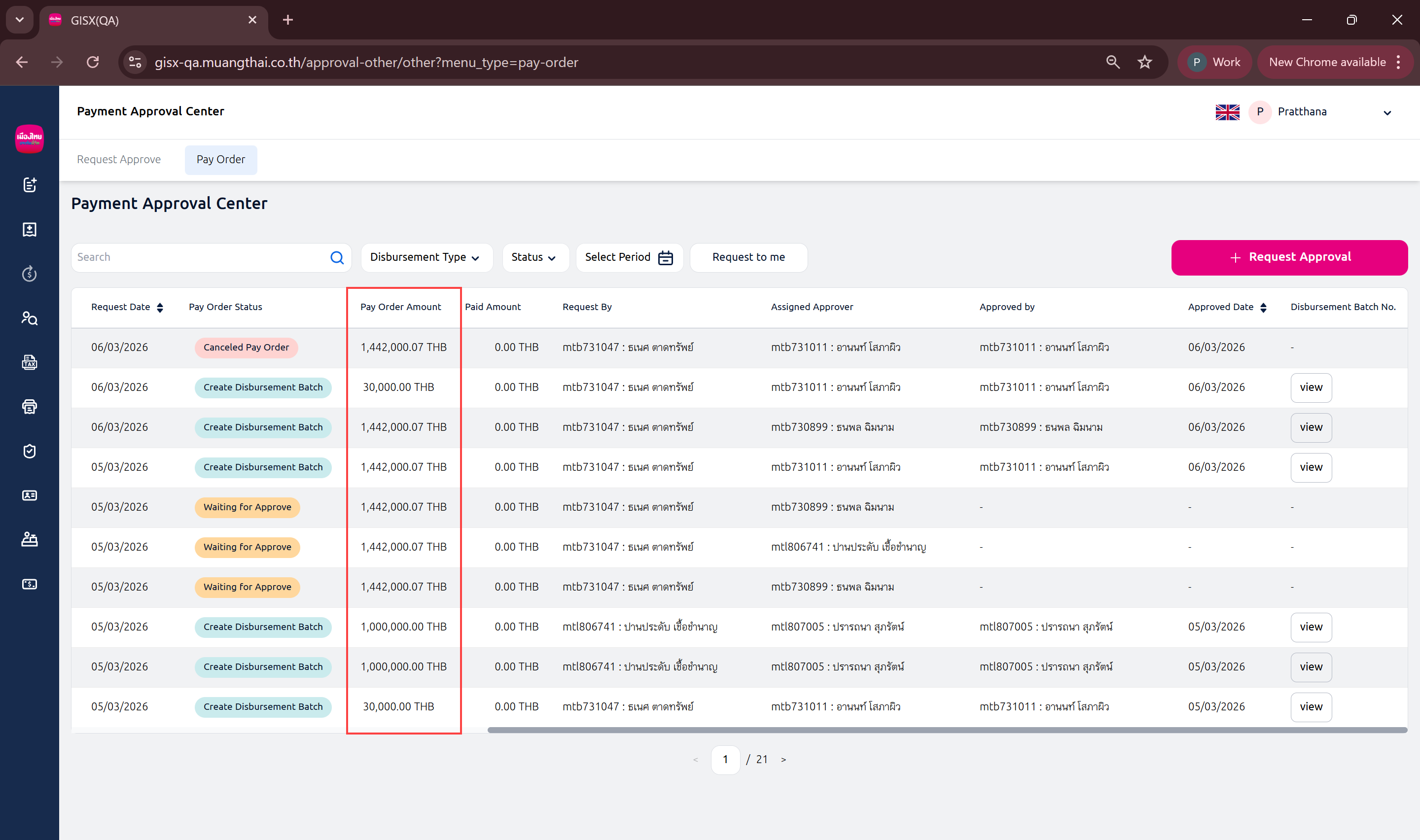Select the Pay Order tab
Screen dimensions: 1420x840
point(221,160)
